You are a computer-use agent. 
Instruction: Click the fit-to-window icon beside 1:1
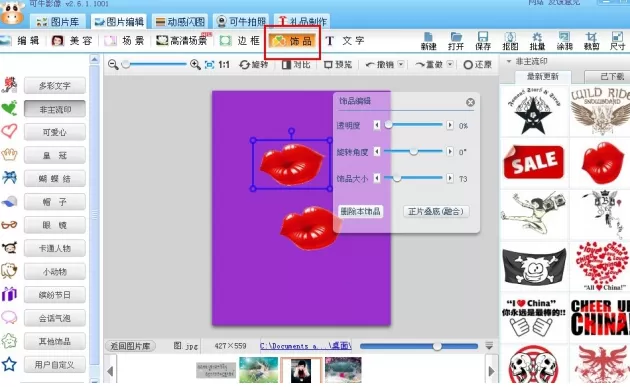click(209, 65)
